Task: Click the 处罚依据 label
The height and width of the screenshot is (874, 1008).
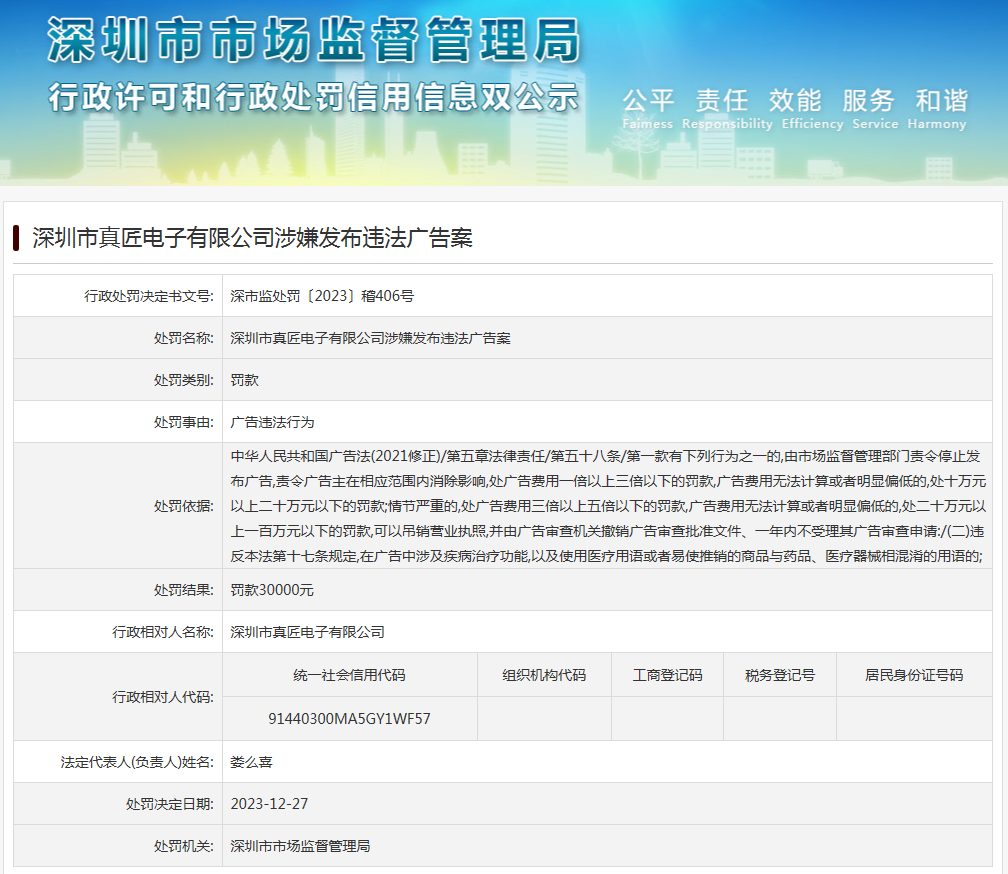Action: 184,506
